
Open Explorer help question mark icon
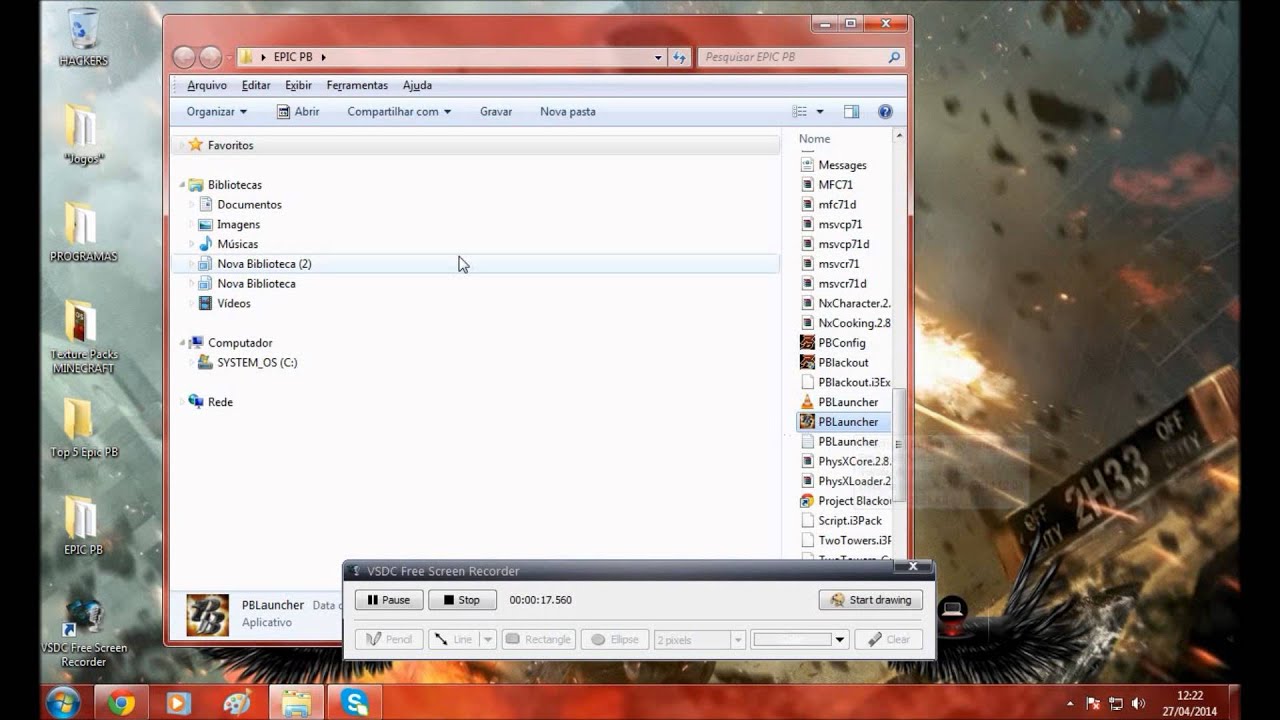point(885,112)
